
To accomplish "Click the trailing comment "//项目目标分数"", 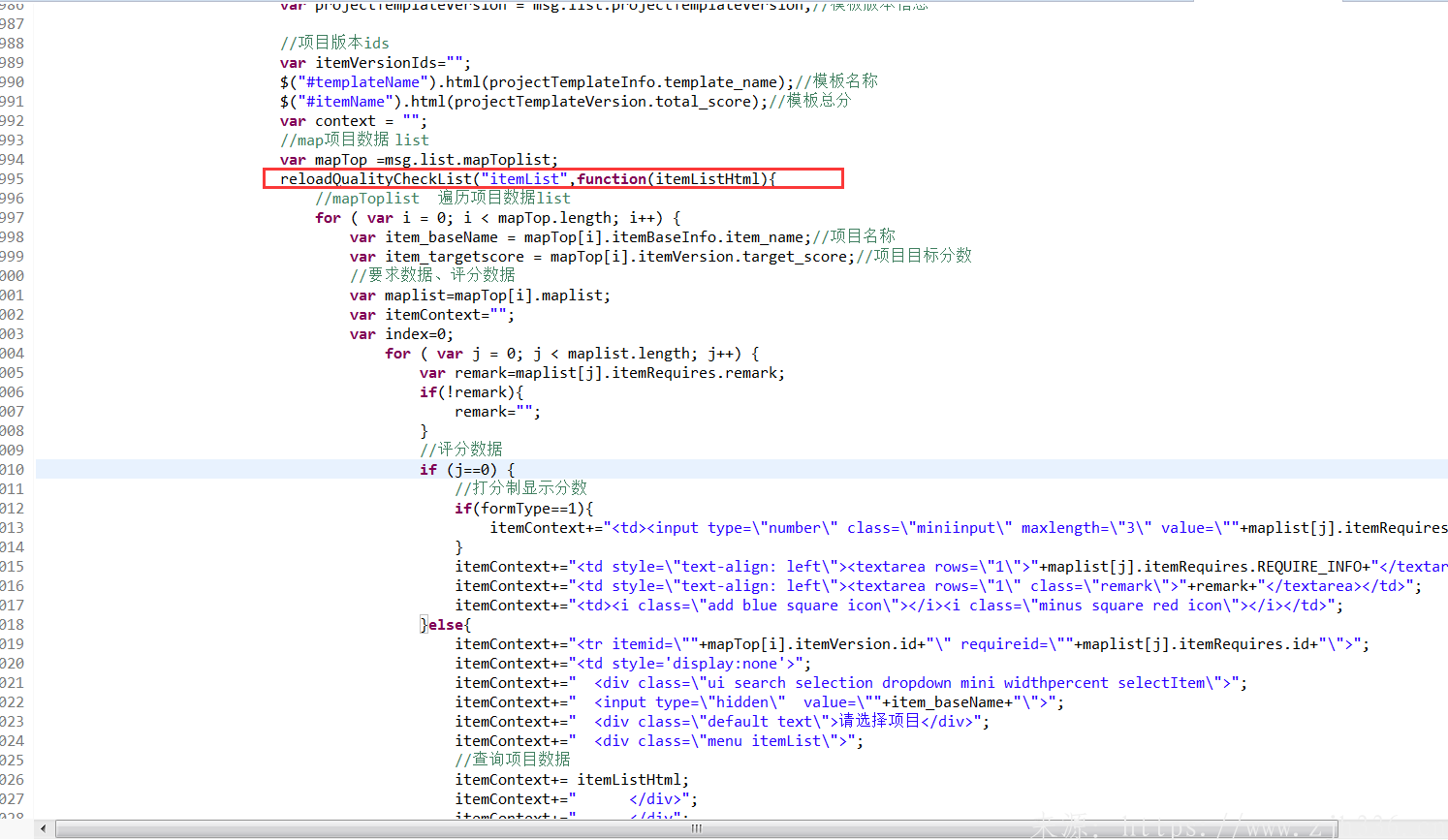I will pyautogui.click(x=914, y=256).
